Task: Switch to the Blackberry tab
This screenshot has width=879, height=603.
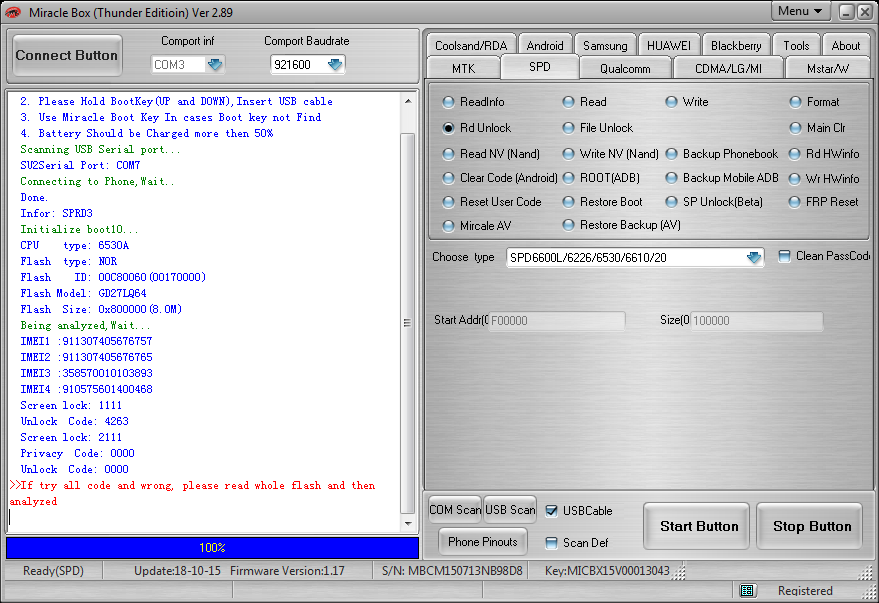Action: (x=736, y=45)
